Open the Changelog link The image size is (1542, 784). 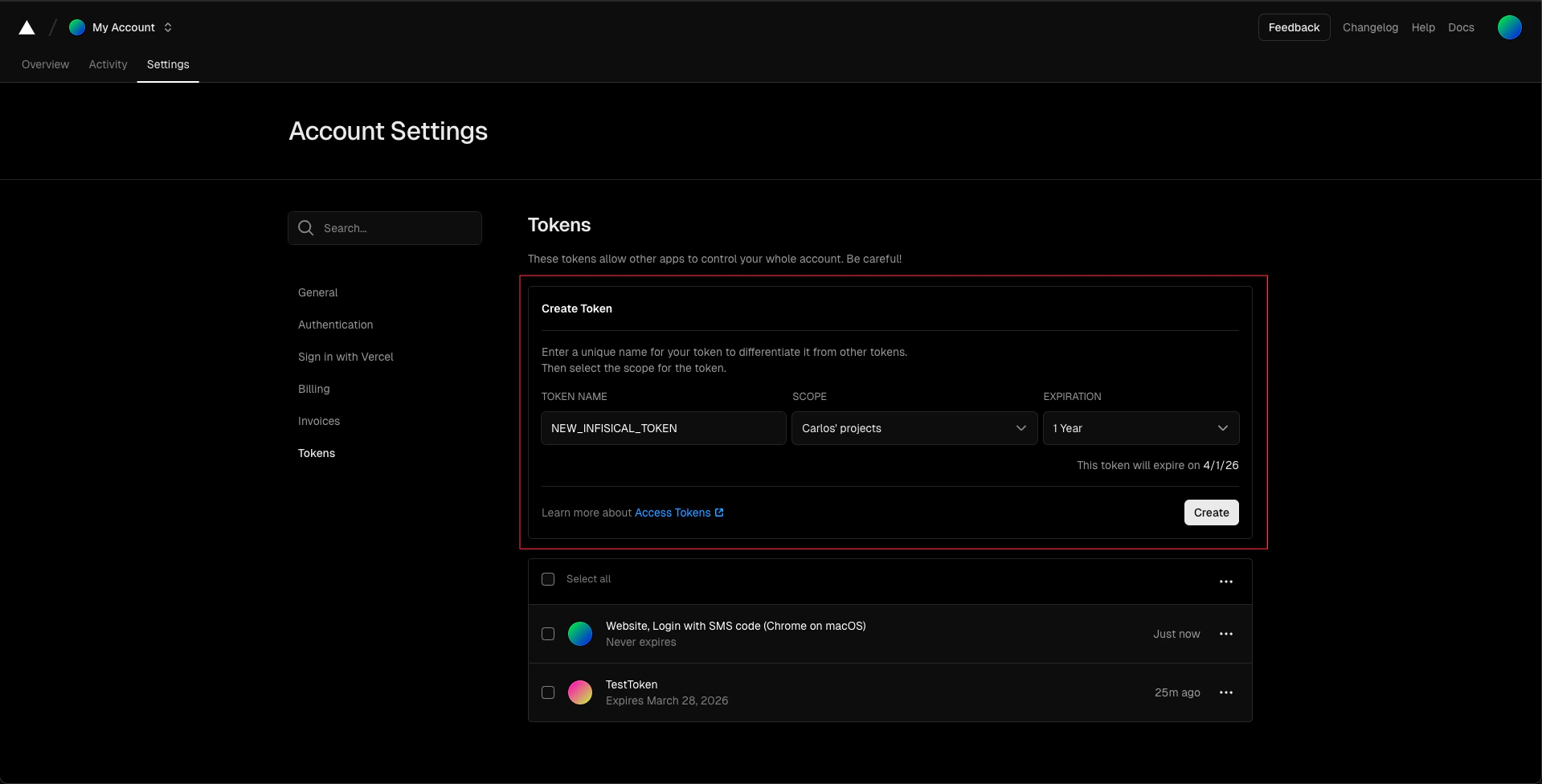(1370, 27)
